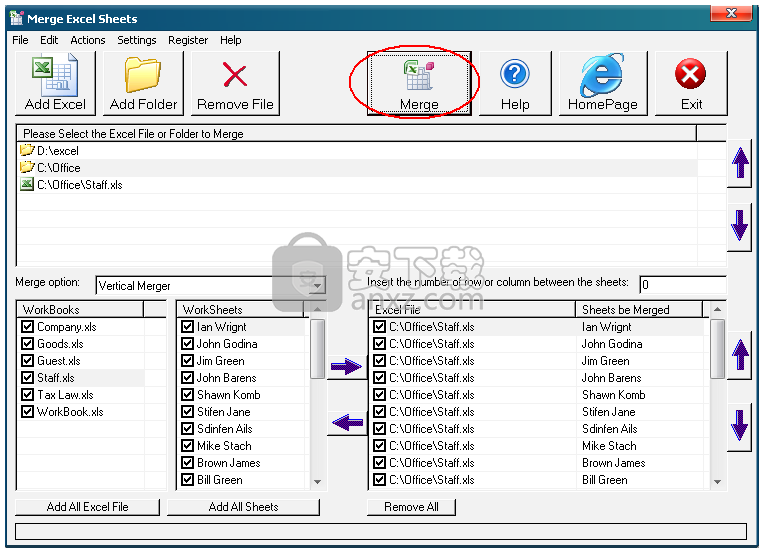Viewport: 761px width, 548px height.
Task: Open the Register menu
Action: point(188,40)
